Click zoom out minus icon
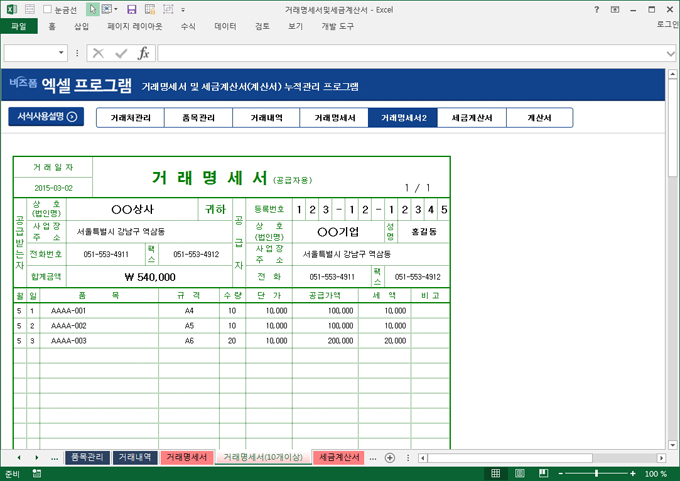The width and height of the screenshot is (680, 481). [560, 474]
